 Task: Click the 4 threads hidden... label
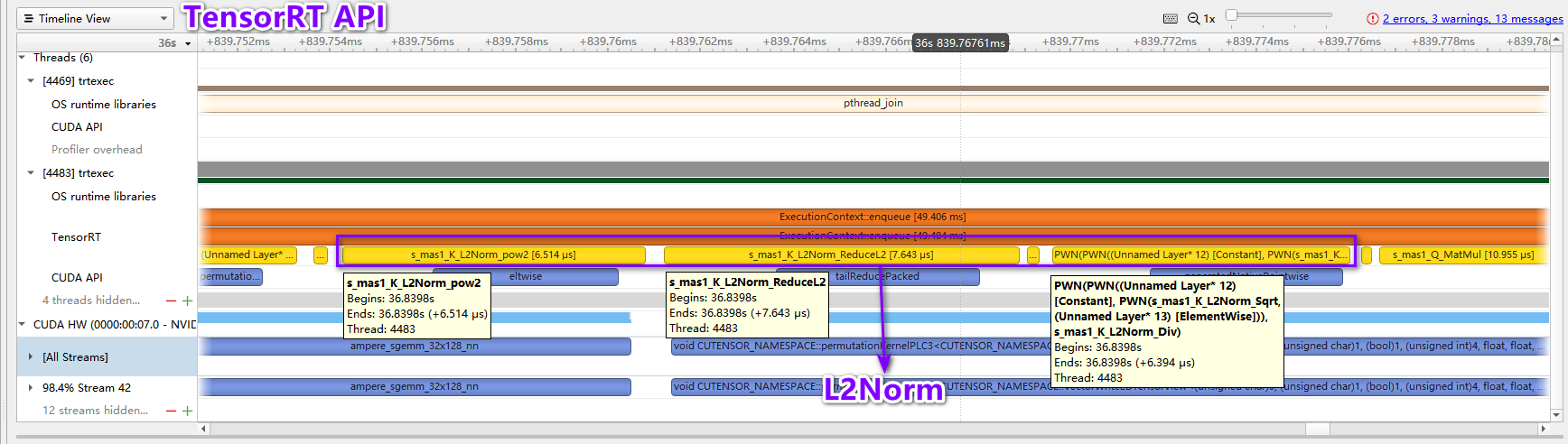(91, 301)
